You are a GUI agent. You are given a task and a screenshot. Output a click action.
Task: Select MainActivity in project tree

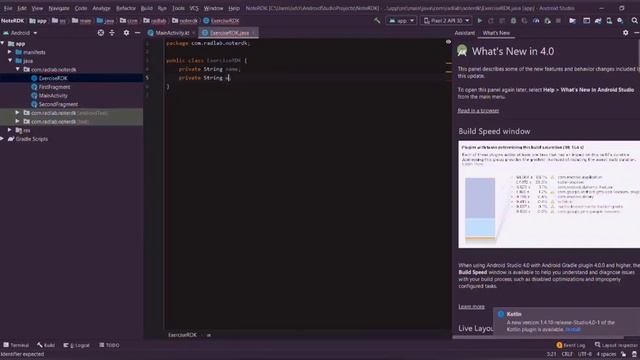point(53,96)
